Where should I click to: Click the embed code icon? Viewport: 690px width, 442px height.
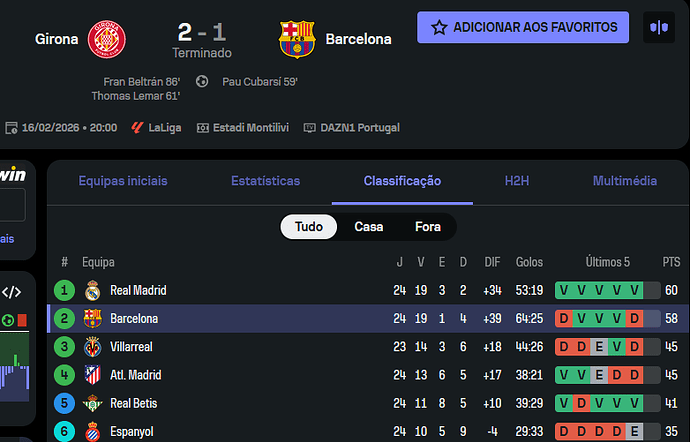point(12,292)
